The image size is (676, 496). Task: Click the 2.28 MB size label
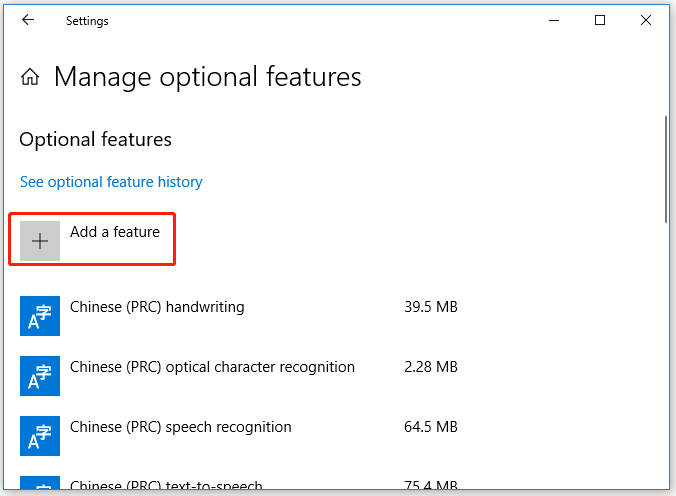point(431,367)
